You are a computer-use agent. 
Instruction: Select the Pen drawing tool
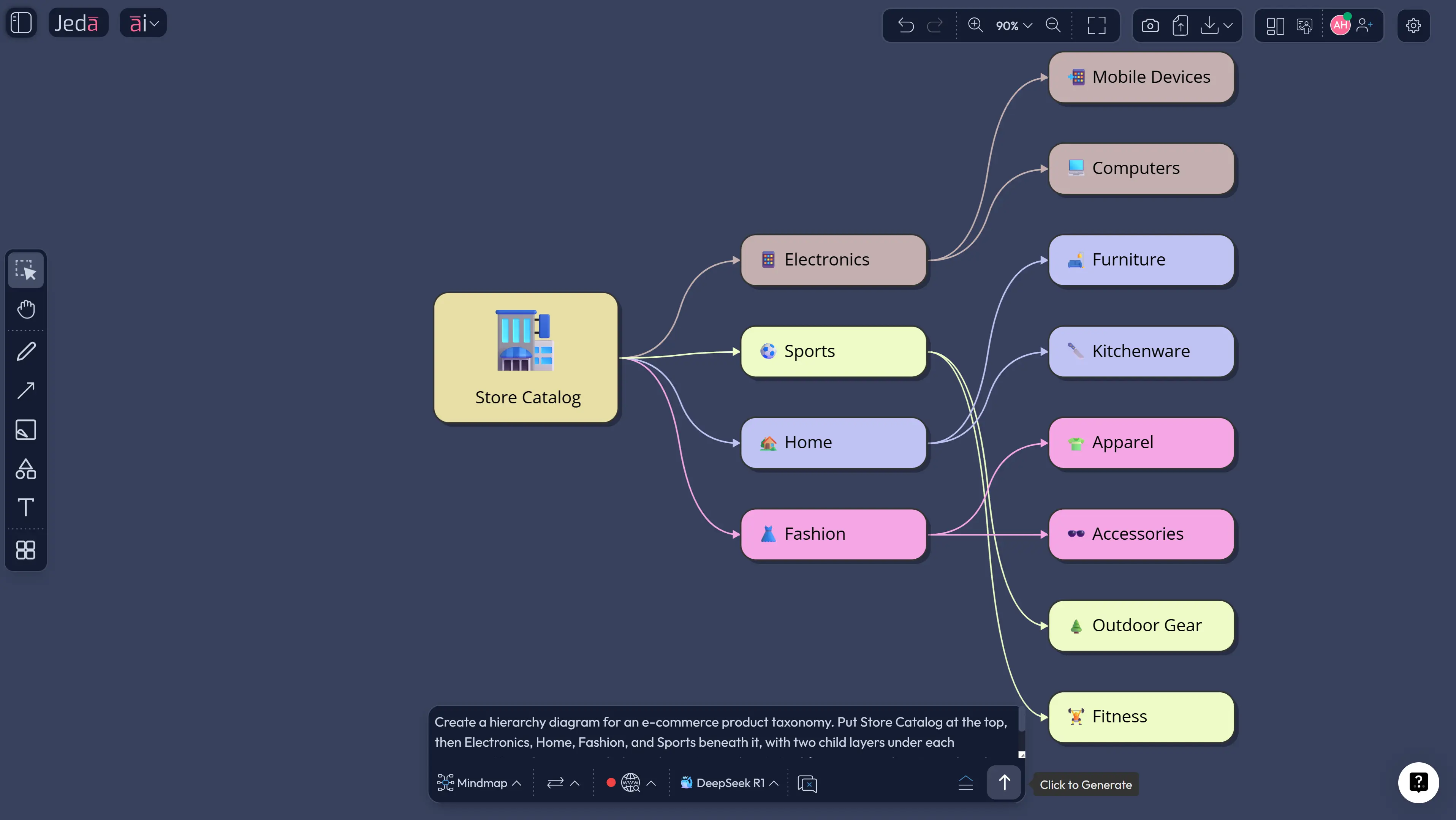click(25, 351)
